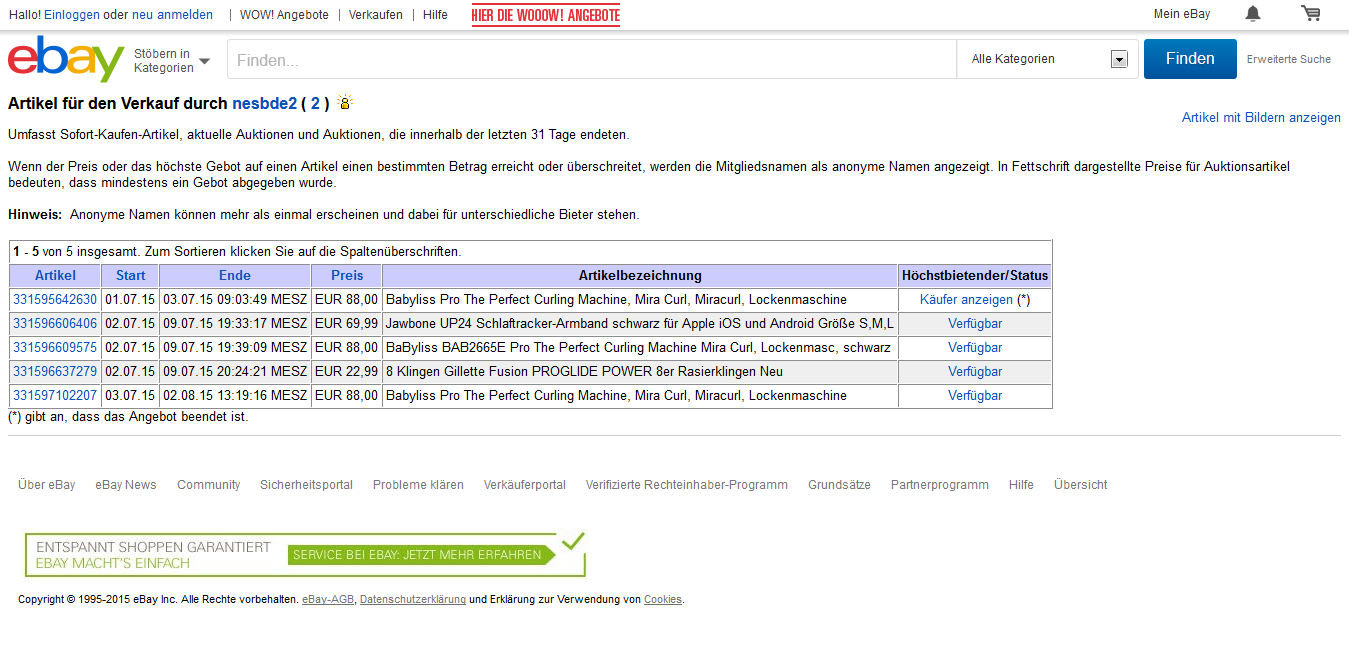Open seller profile nesbde2
This screenshot has height=657, width=1349.
click(x=265, y=103)
